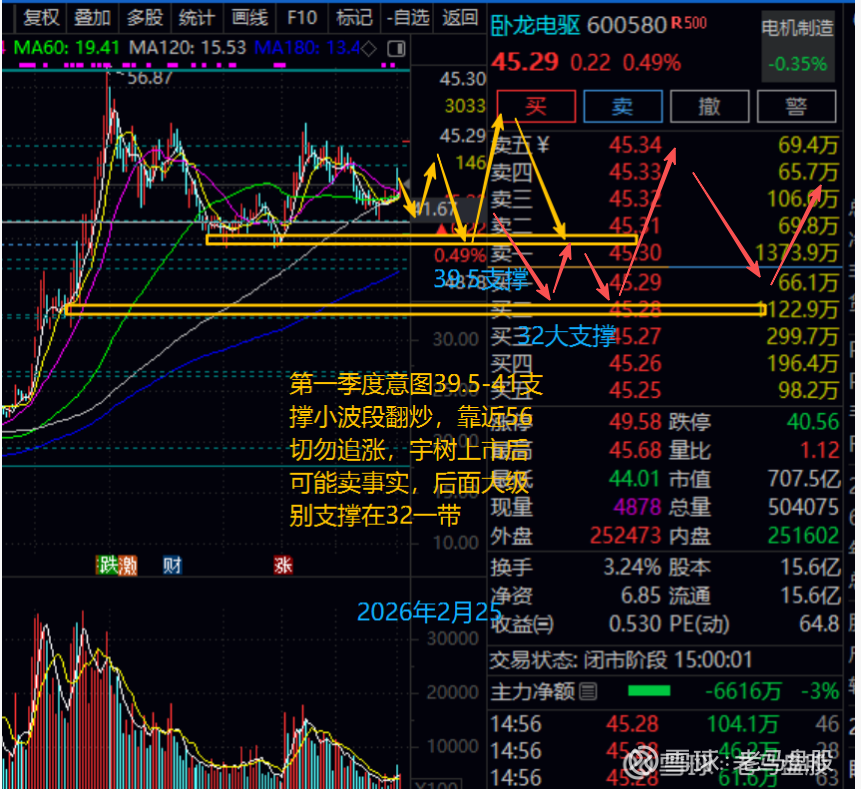Activate the 画线 draw-line tool
Viewport: 861px width, 789px height.
click(x=249, y=18)
